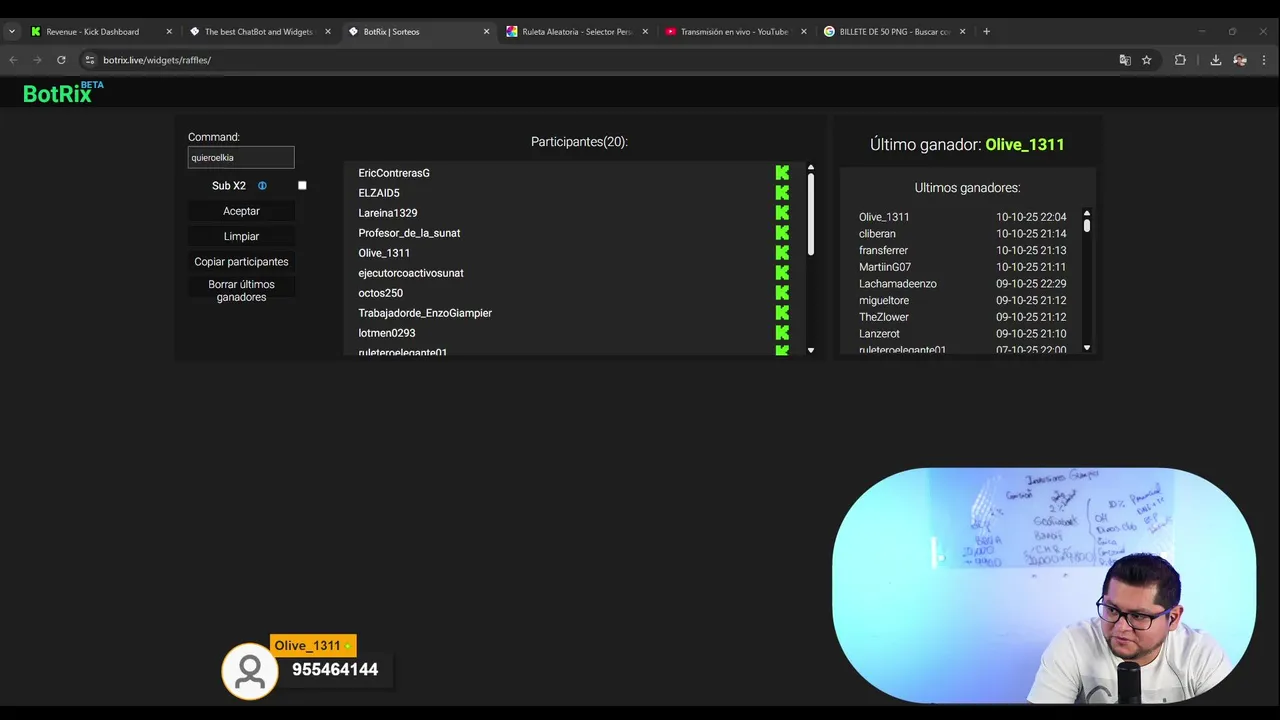
Task: Close the Ruleta Aleatoria tab
Action: (x=645, y=32)
